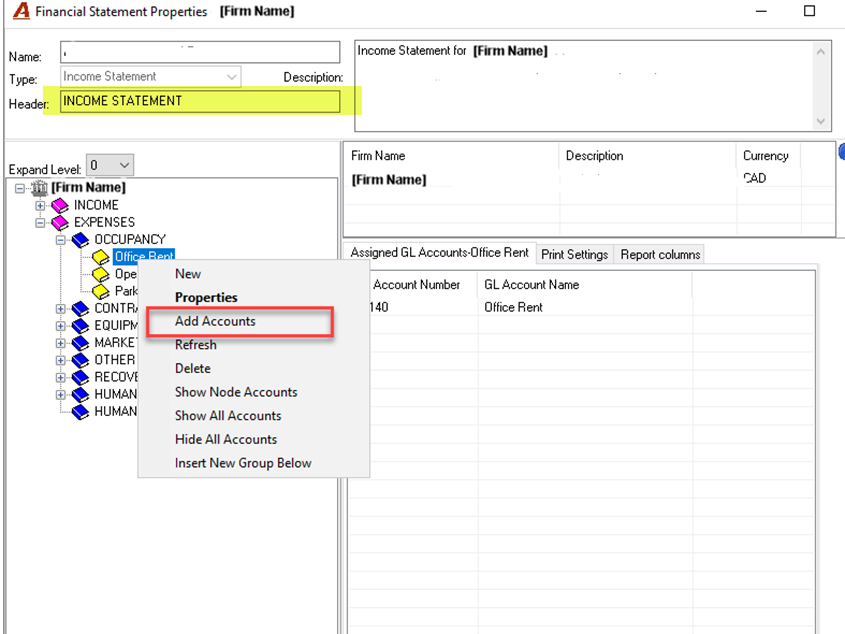The image size is (845, 634).
Task: Expand the EQUIPM… tree node
Action: 61,326
